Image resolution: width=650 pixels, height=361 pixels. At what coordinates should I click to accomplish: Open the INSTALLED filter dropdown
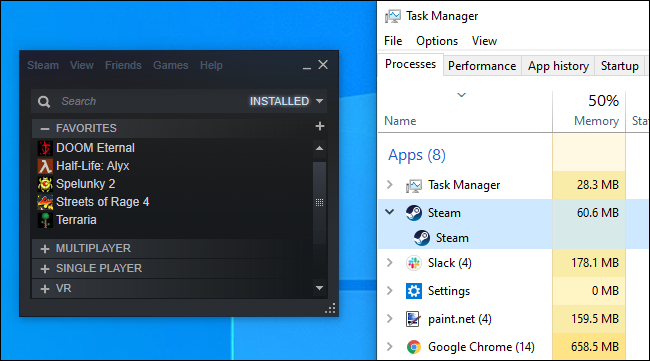286,101
